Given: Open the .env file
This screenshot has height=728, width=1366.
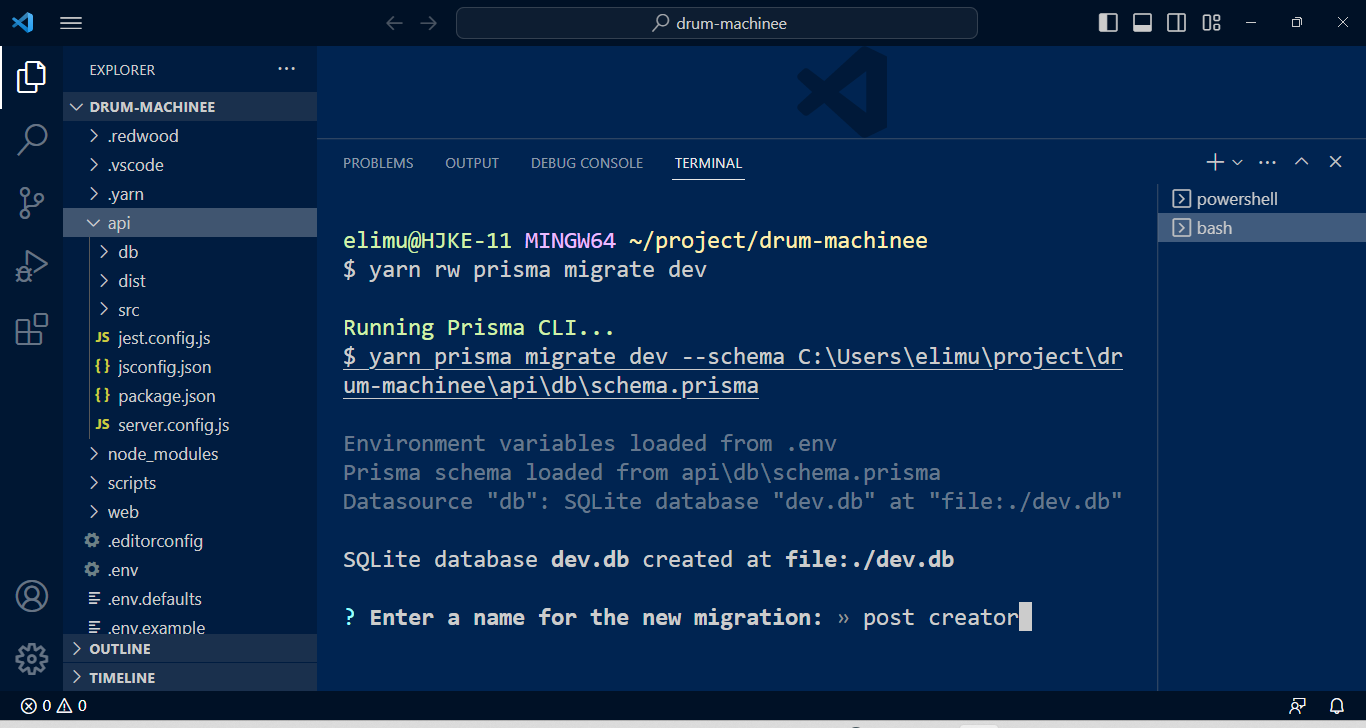Looking at the screenshot, I should point(190,570).
